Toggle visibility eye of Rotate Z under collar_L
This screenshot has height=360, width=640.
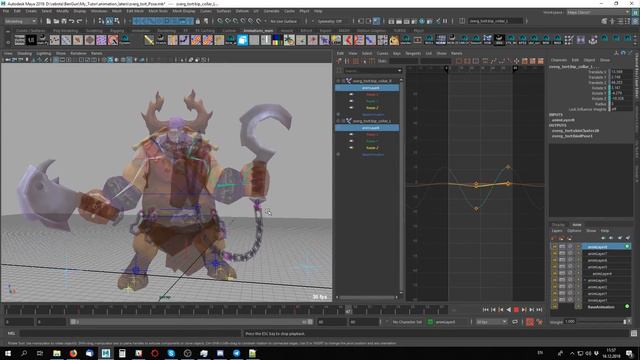pyautogui.click(x=351, y=148)
